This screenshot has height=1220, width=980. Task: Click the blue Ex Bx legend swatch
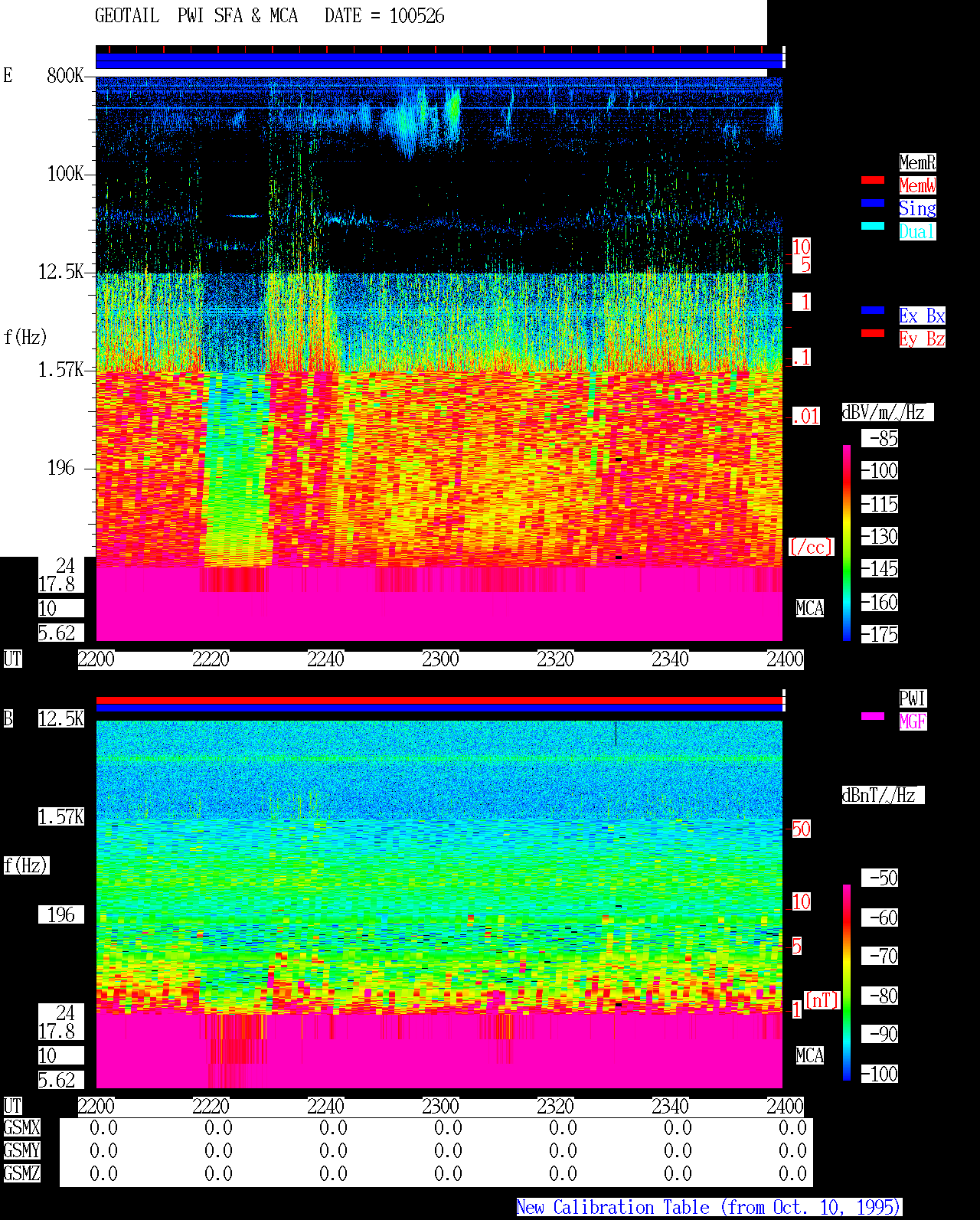click(873, 310)
